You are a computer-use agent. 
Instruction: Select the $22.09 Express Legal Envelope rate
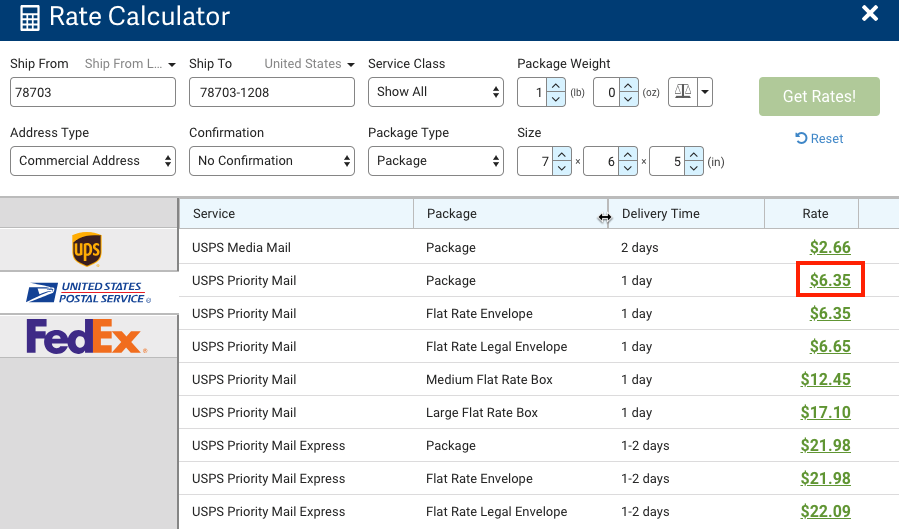(826, 511)
